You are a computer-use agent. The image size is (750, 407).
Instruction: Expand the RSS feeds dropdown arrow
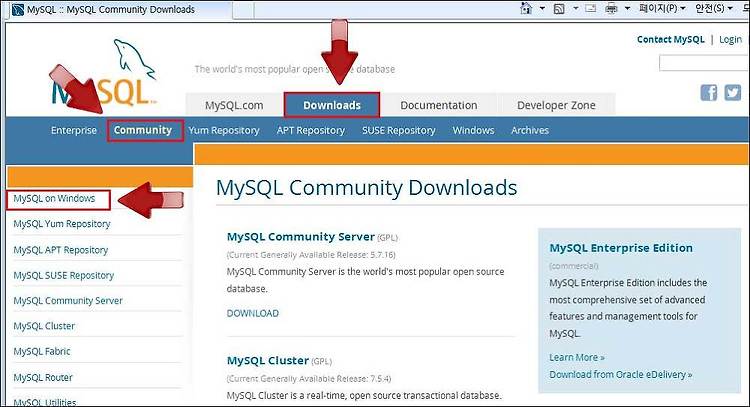(575, 8)
